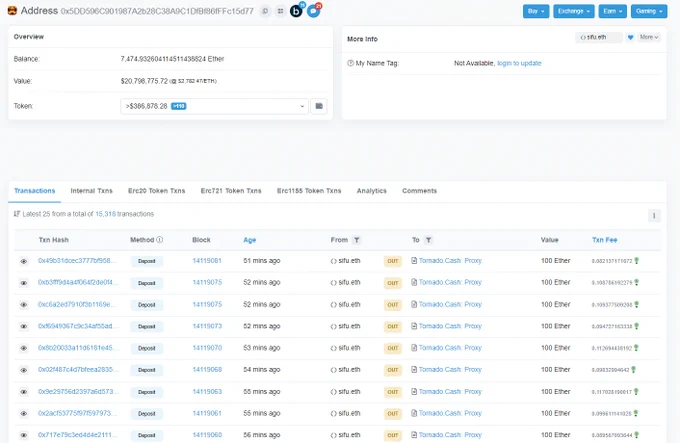Click the address avatar blockie icon
Viewport: 680px width, 443px height.
[x=12, y=10]
